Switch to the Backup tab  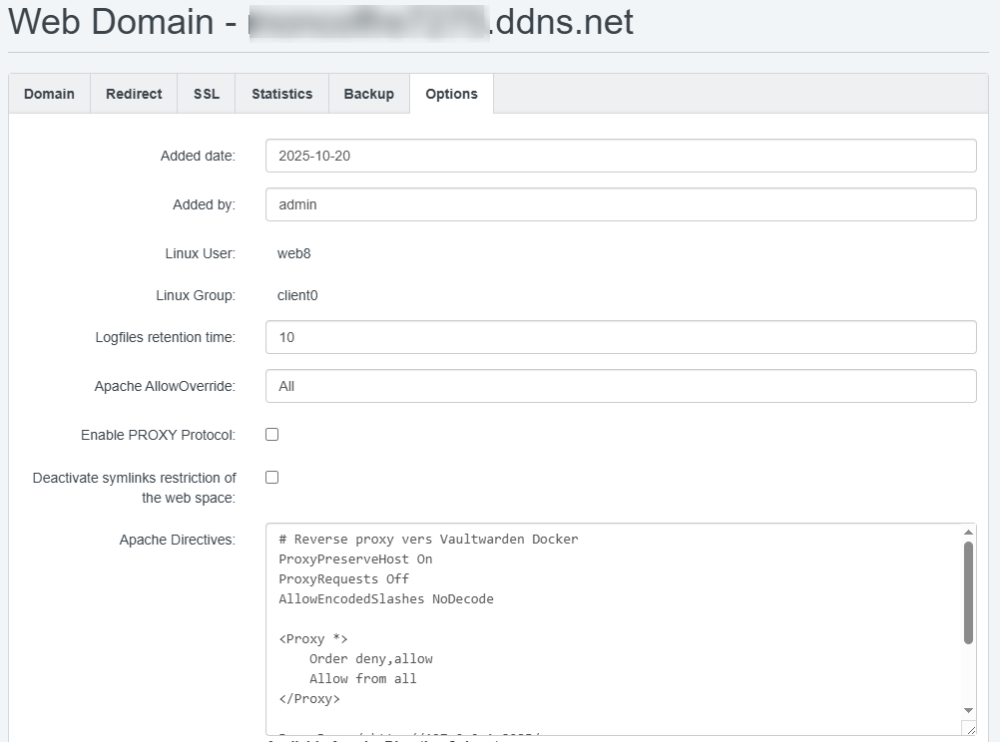click(x=369, y=94)
